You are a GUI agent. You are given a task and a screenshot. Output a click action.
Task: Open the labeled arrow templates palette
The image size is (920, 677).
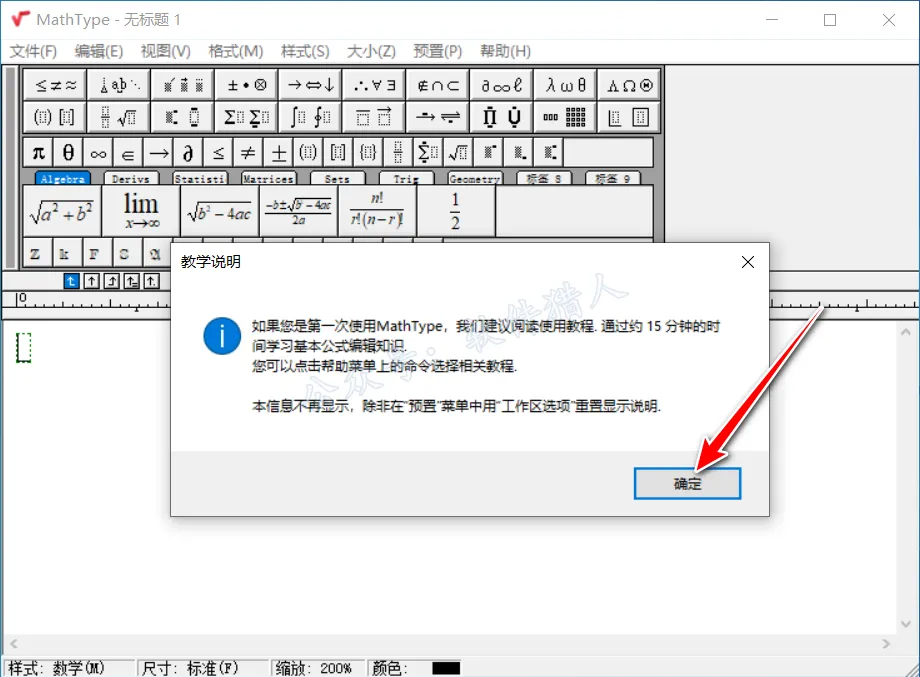tap(438, 117)
